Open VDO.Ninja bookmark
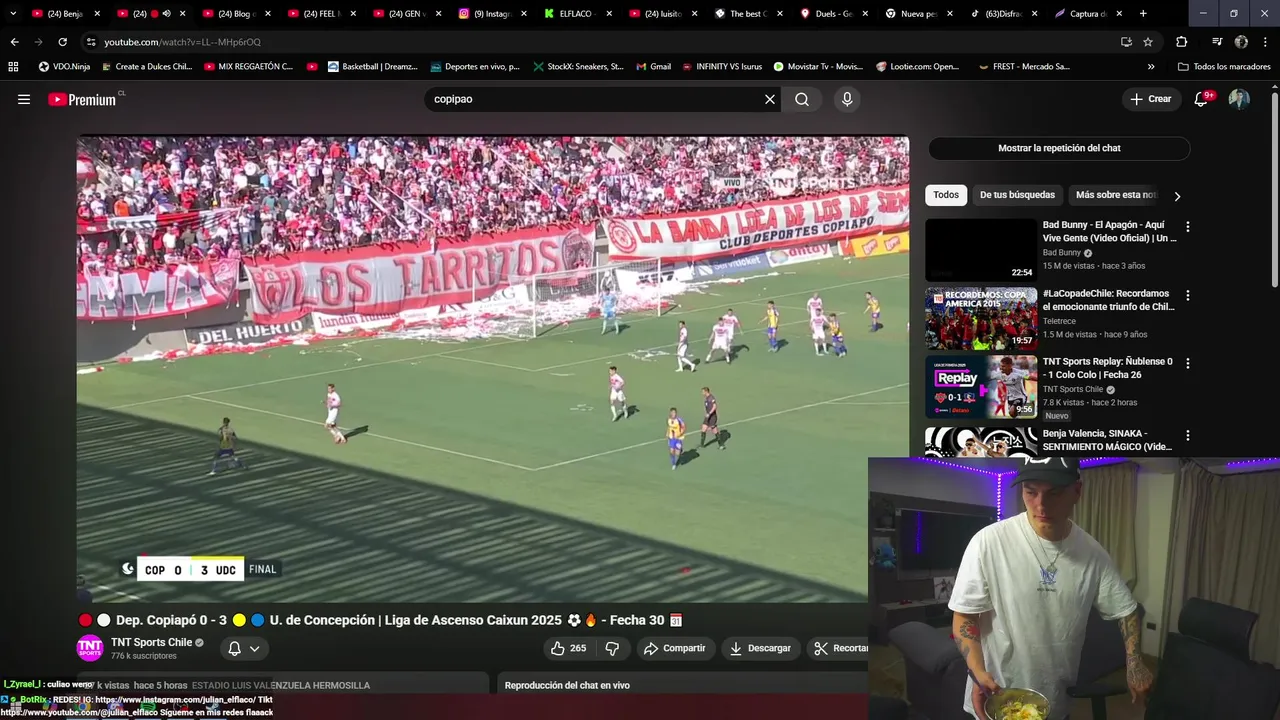Screen dimensions: 1280x720 click(x=64, y=67)
